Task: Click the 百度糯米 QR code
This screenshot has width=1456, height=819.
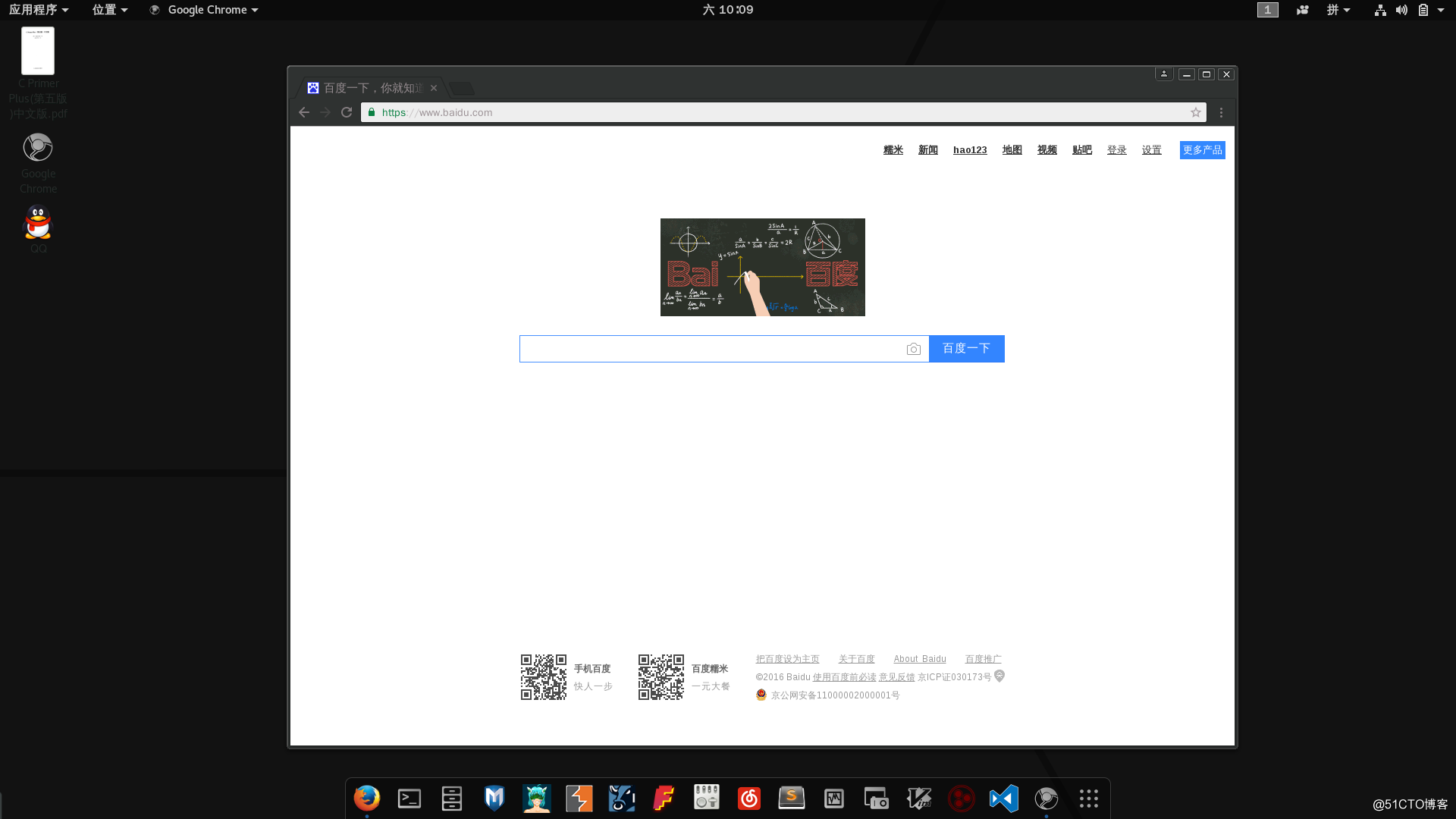Action: [661, 677]
